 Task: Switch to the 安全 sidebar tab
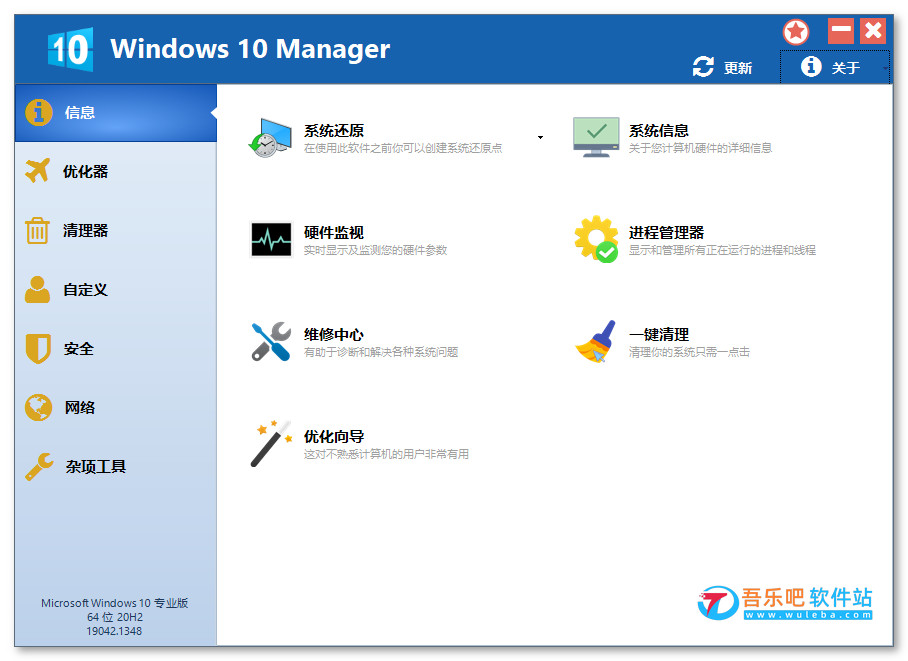(x=116, y=349)
